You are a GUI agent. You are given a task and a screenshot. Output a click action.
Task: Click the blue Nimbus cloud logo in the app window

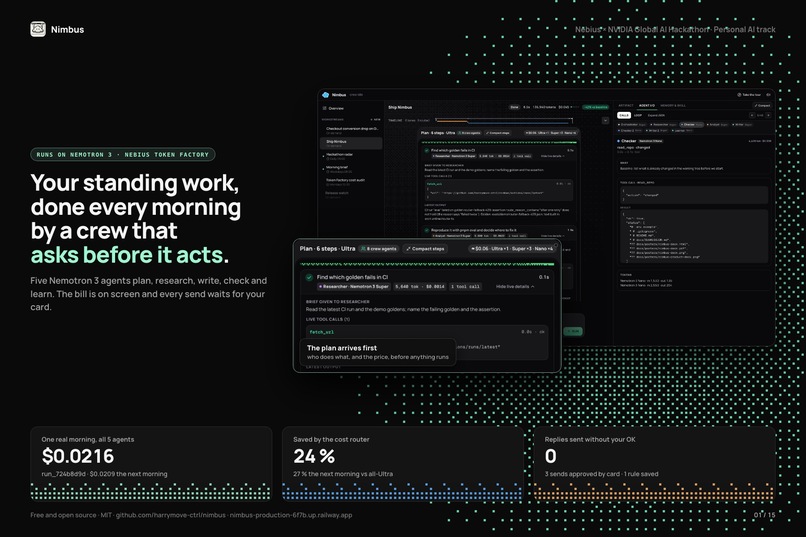click(325, 95)
